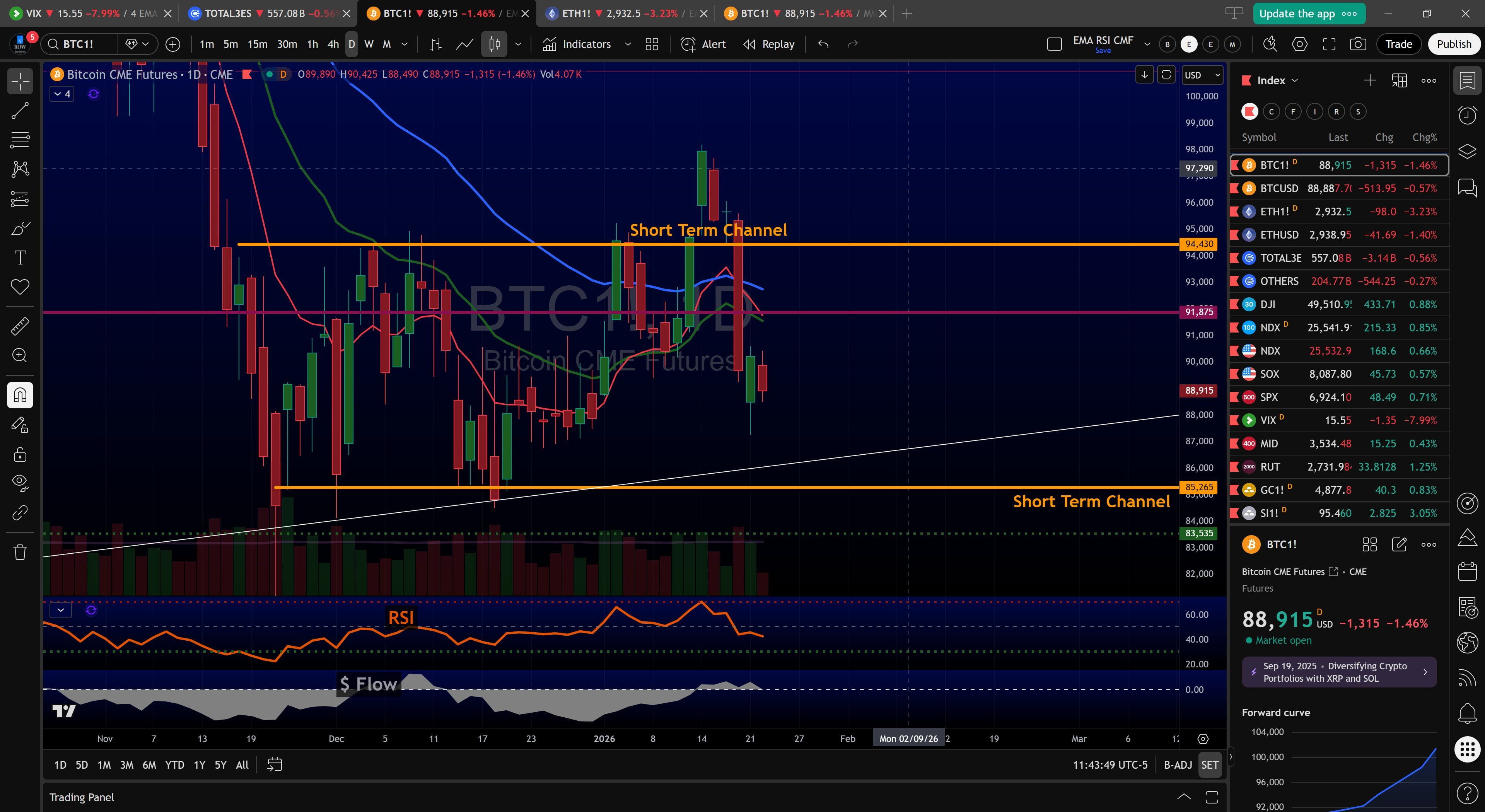Viewport: 1485px width, 812px height.
Task: Toggle lock all drawings
Action: point(20,455)
